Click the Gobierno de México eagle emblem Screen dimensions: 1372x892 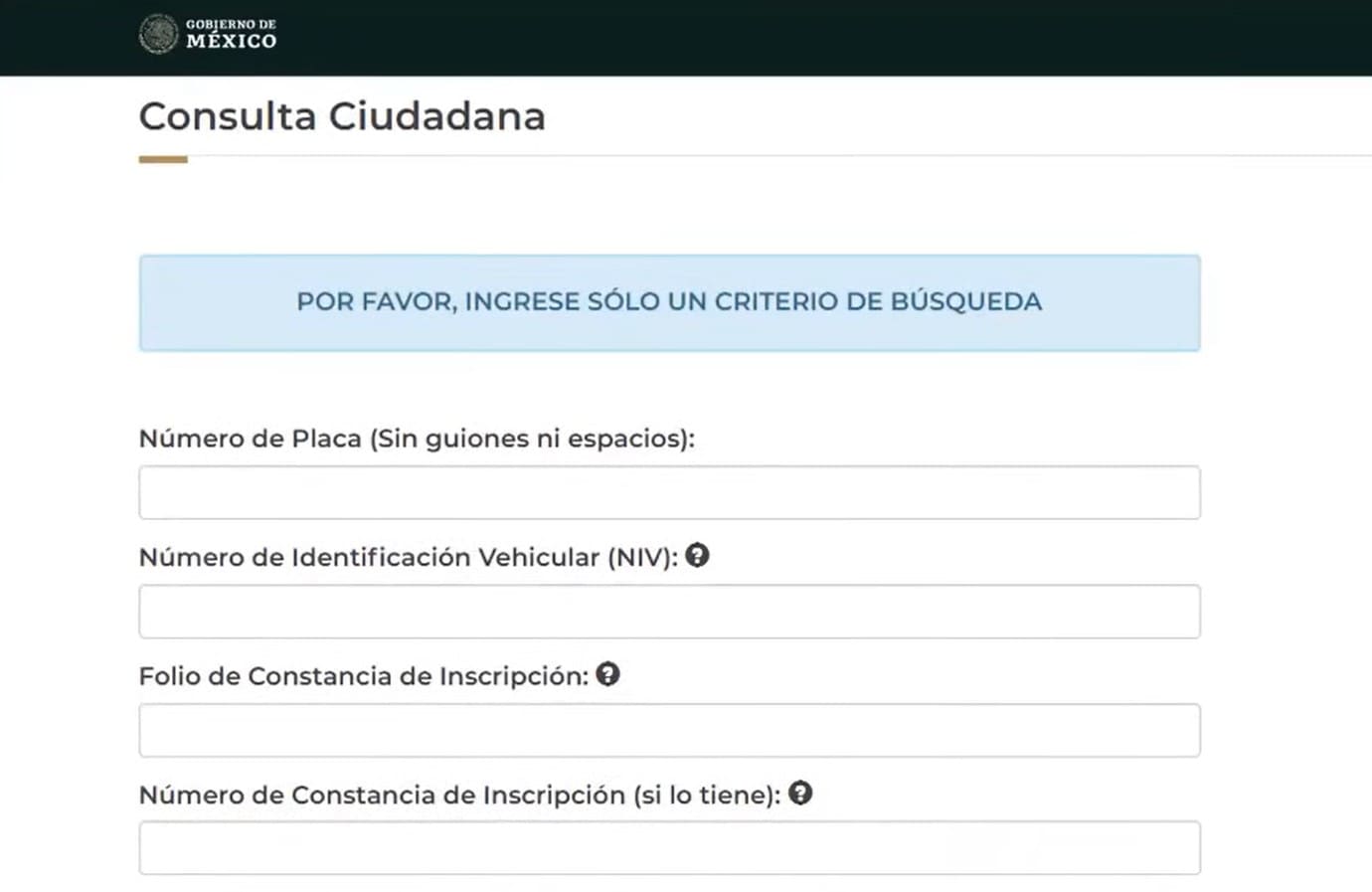pos(157,31)
